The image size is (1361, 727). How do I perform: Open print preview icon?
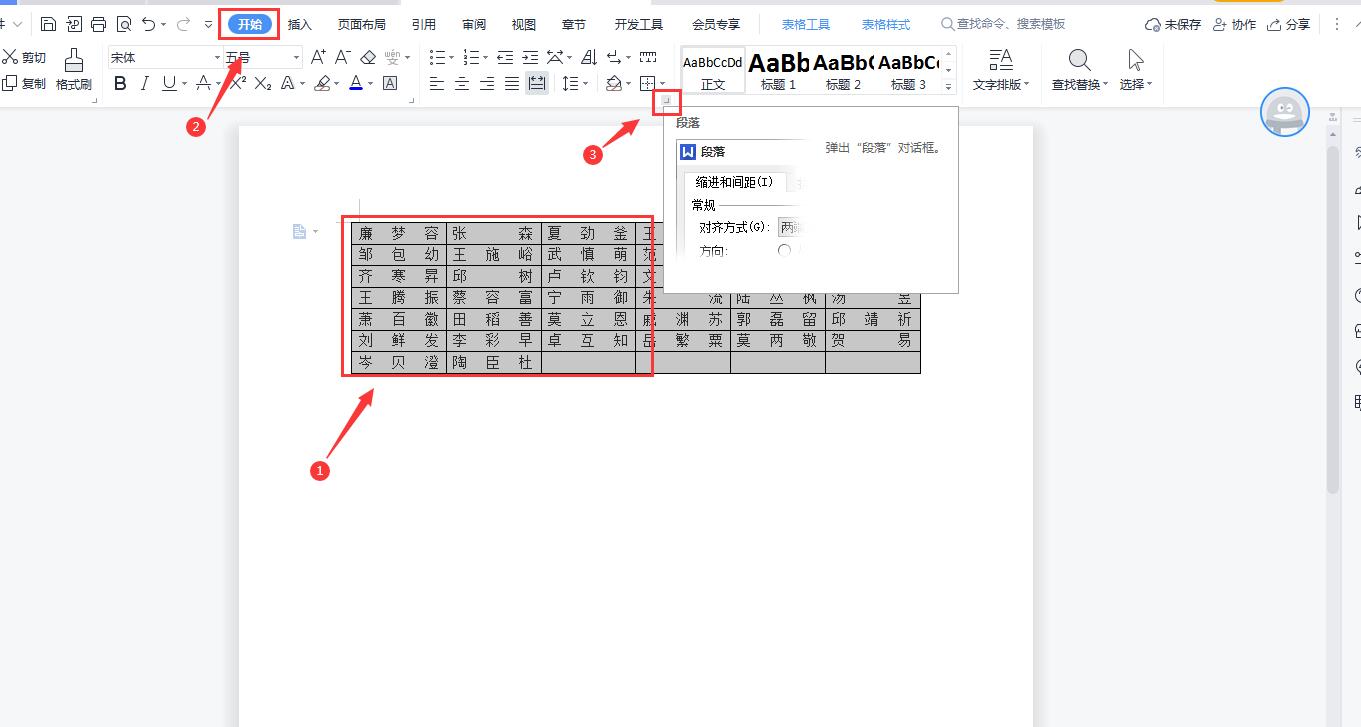click(x=123, y=24)
